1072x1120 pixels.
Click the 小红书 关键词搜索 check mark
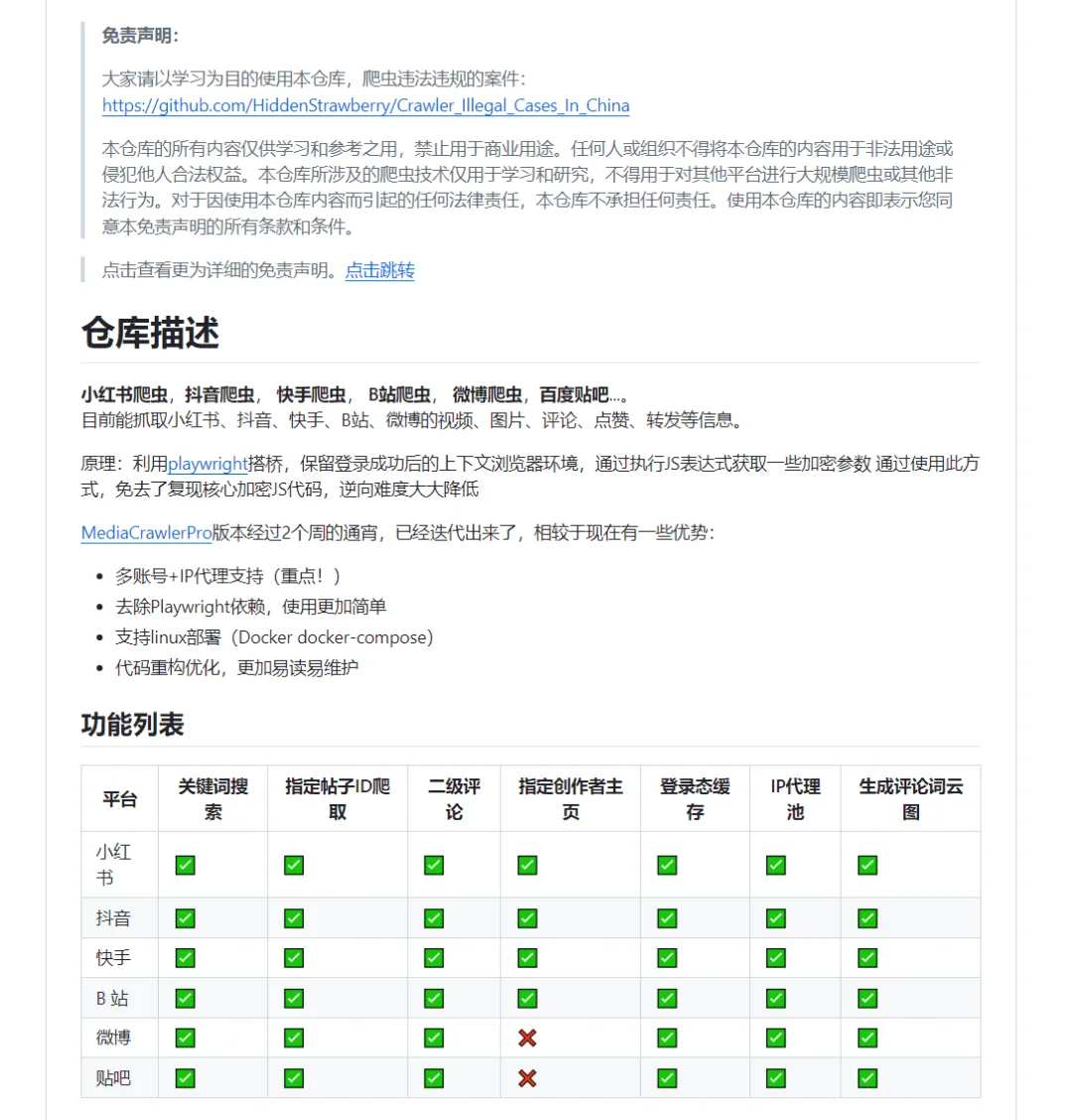click(x=185, y=865)
